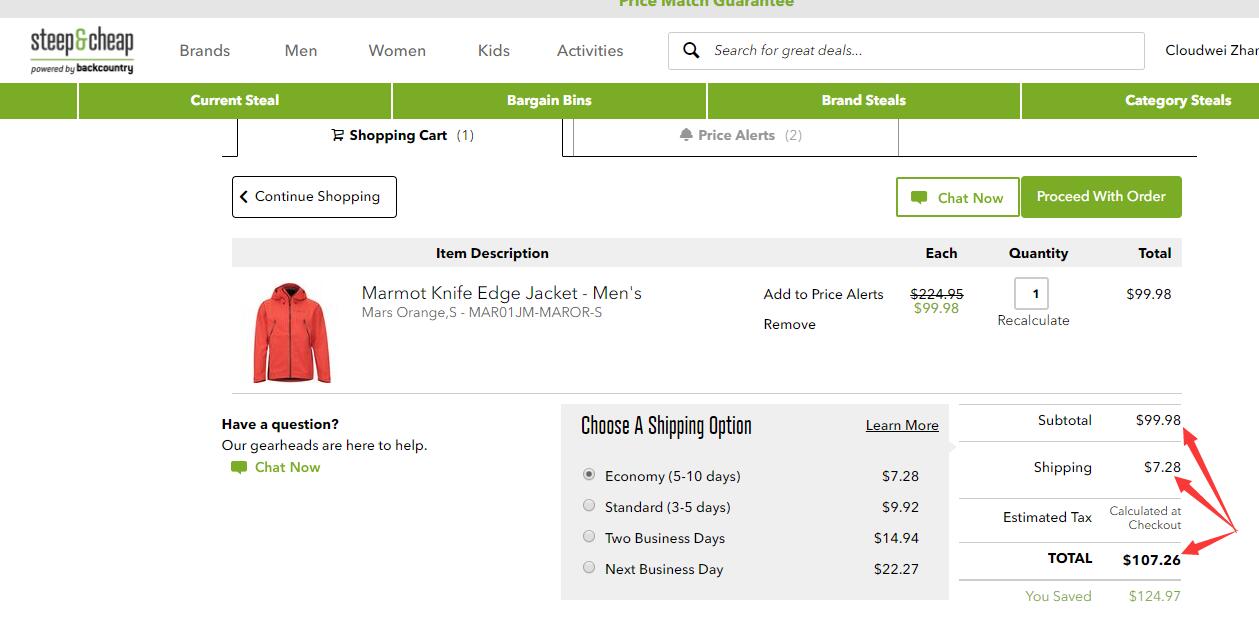This screenshot has height=639, width=1259.
Task: Click the You Saved $124.97 amount
Action: (1155, 596)
